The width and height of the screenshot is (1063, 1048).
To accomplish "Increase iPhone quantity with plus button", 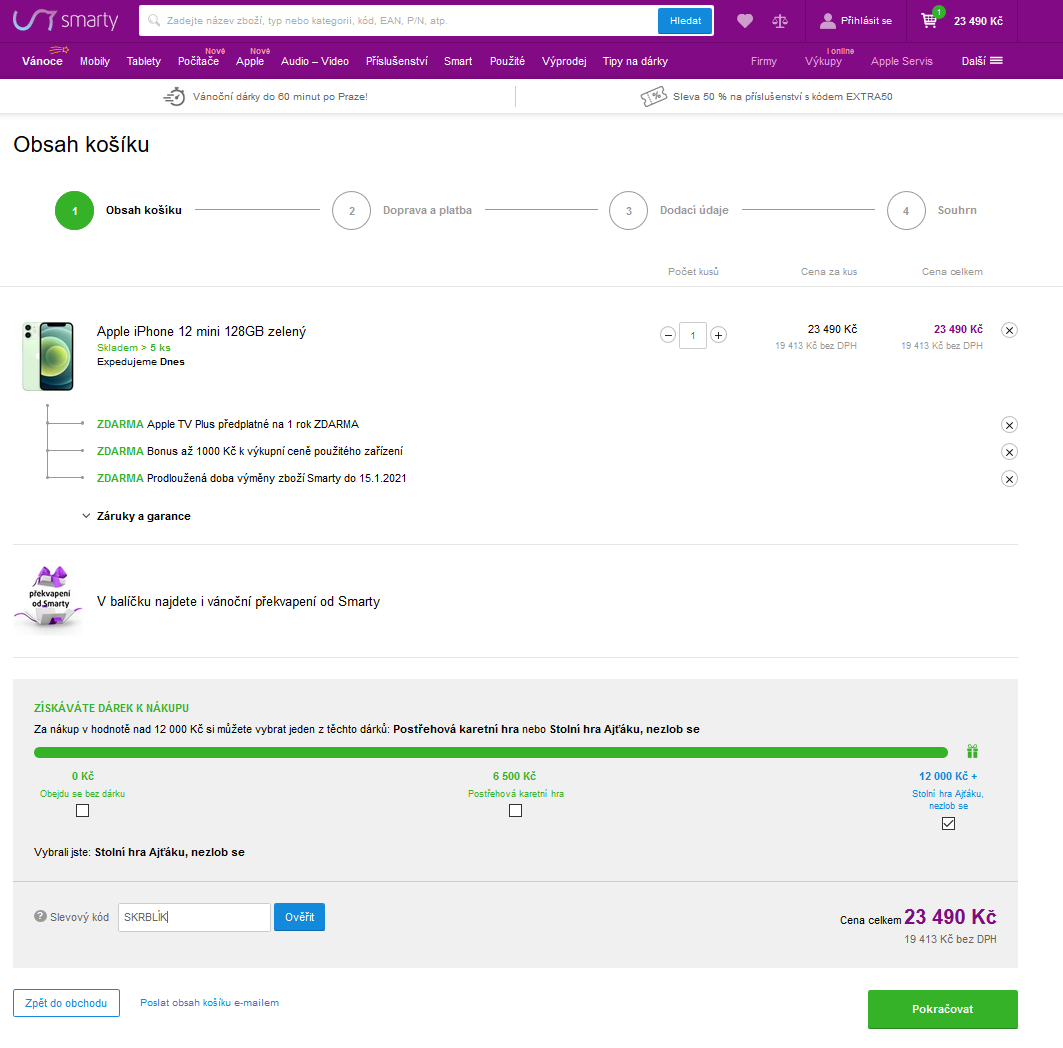I will 719,335.
